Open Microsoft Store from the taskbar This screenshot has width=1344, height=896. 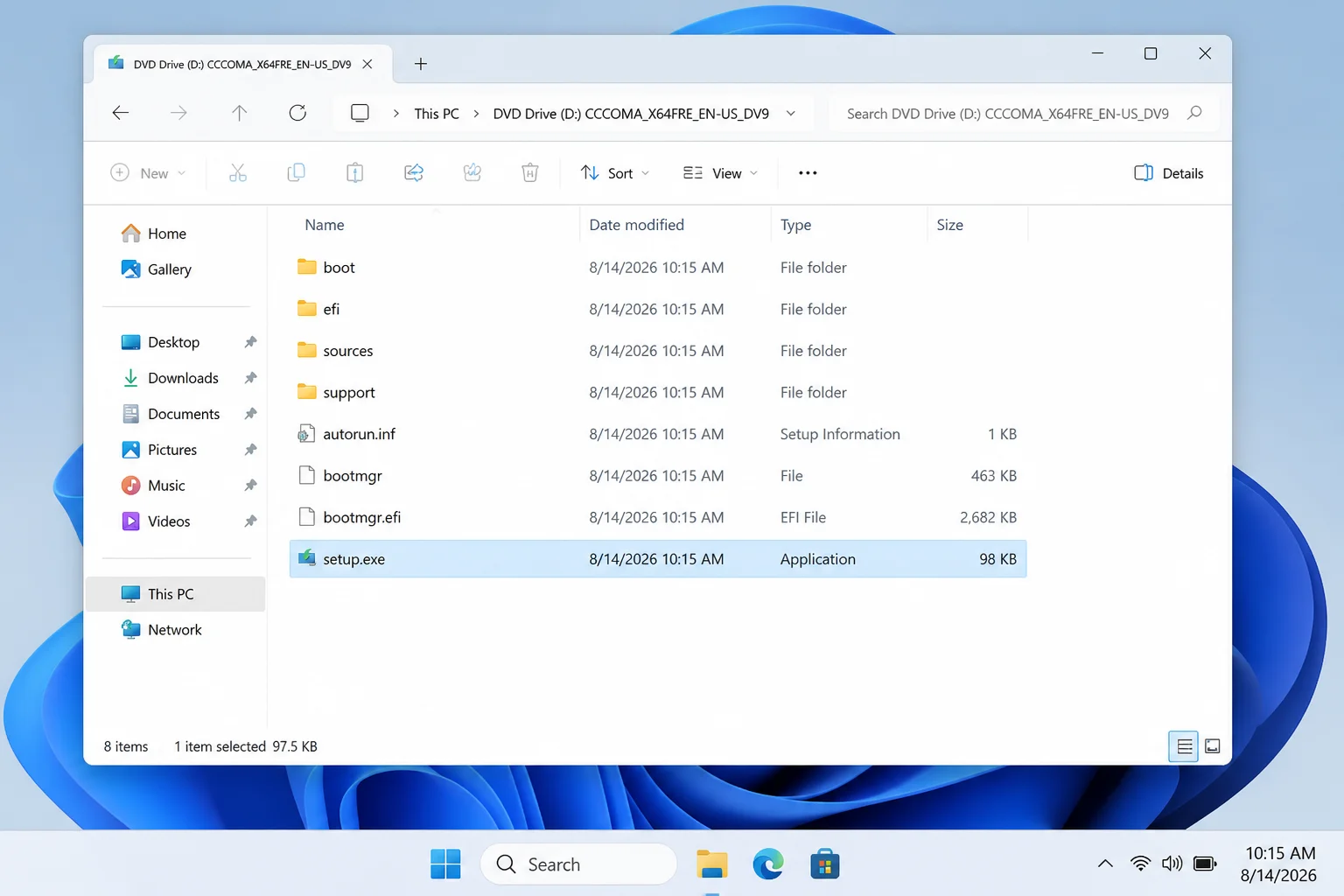pyautogui.click(x=825, y=864)
